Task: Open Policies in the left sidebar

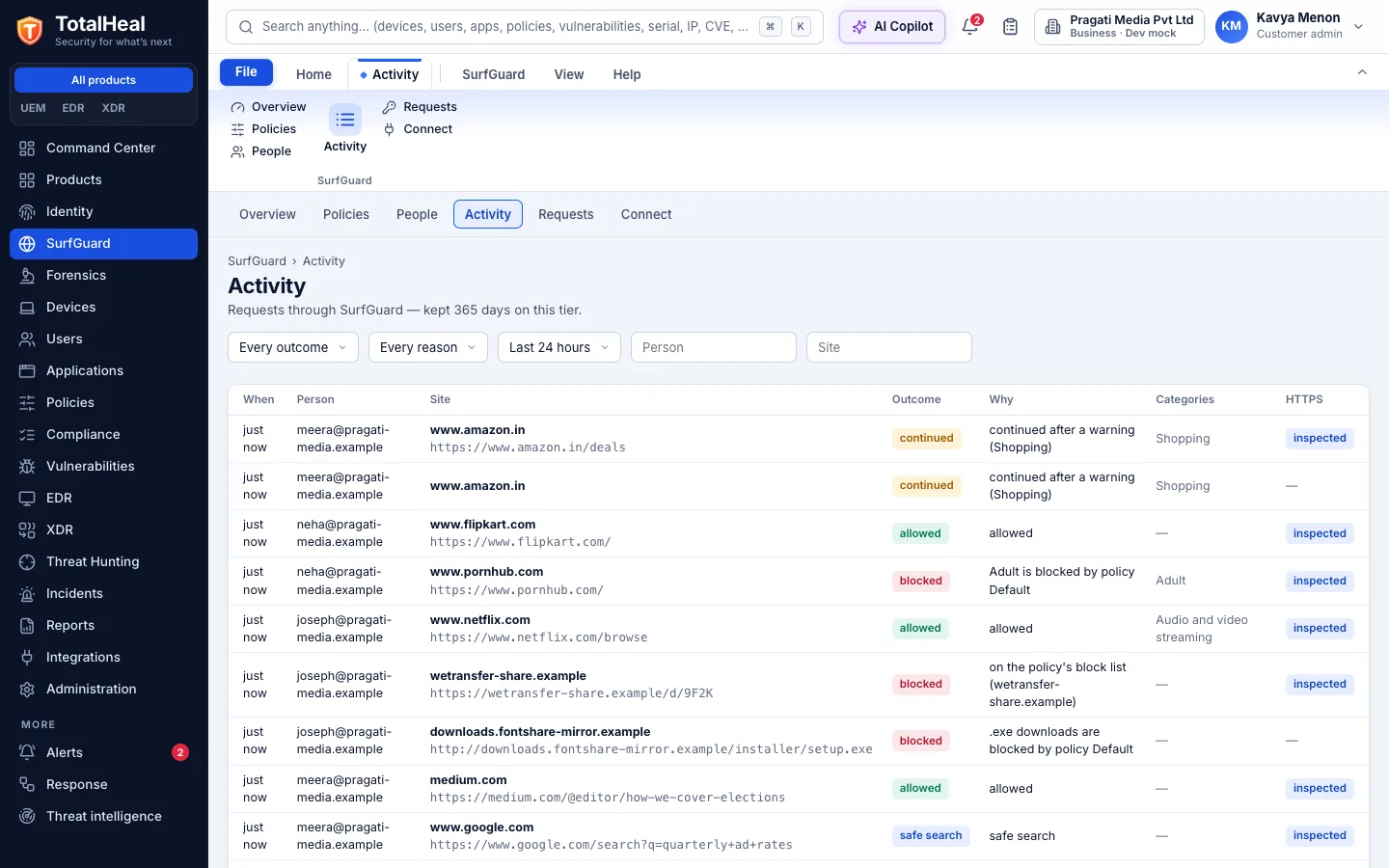Action: click(103, 402)
